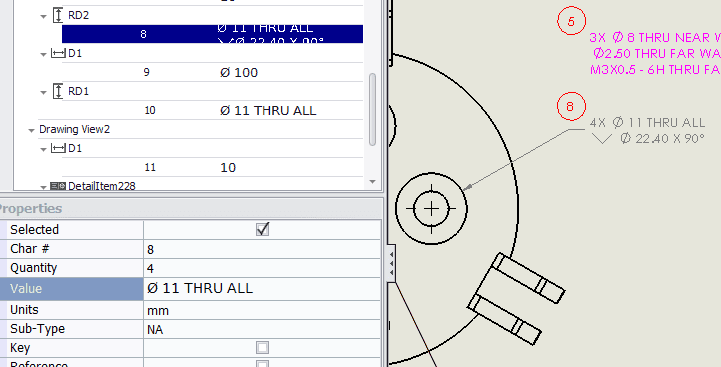The image size is (721, 367).
Task: Click the RD1 dimension icon
Action: coord(58,92)
